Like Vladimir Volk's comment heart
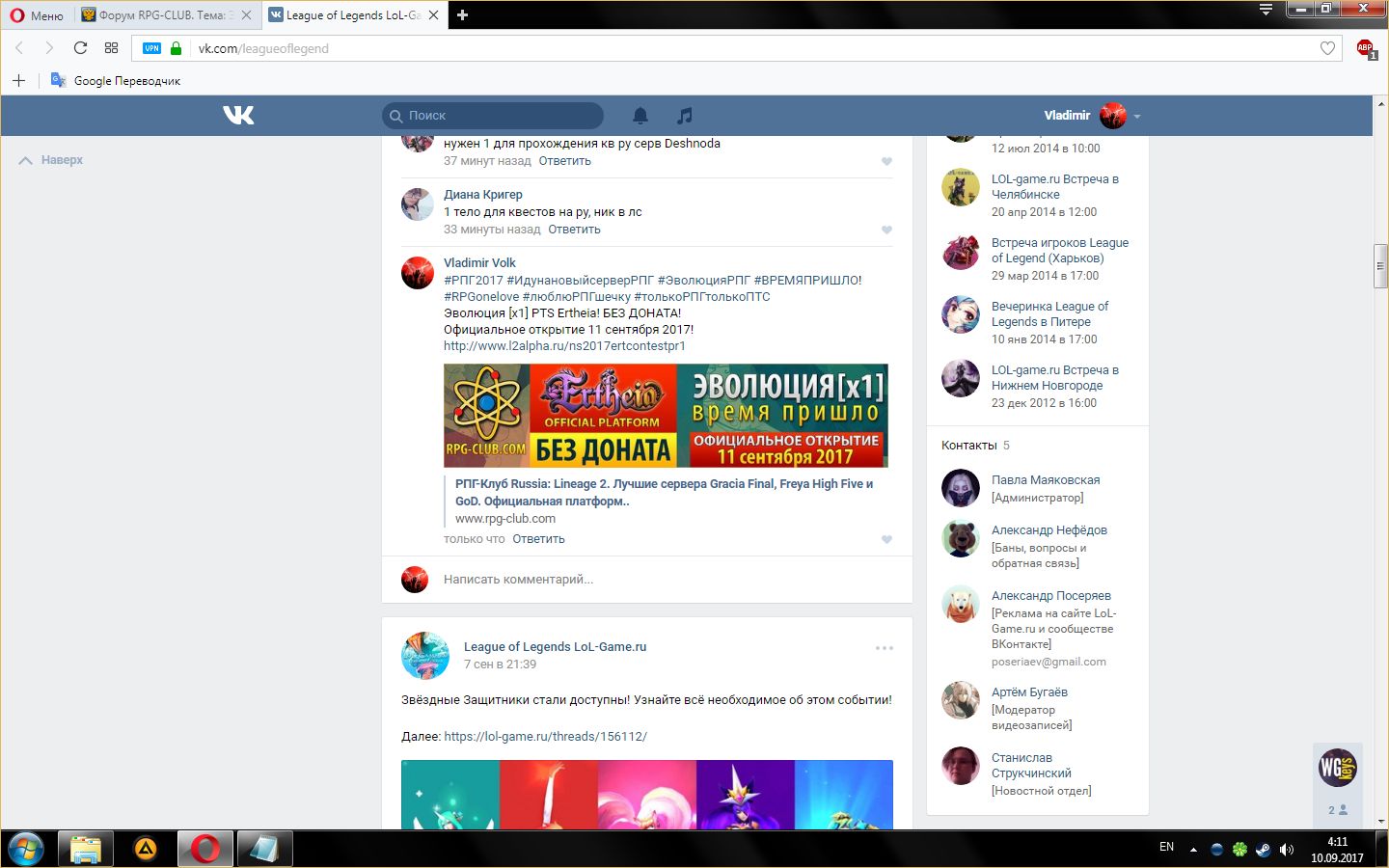The height and width of the screenshot is (868, 1389). pos(886,539)
